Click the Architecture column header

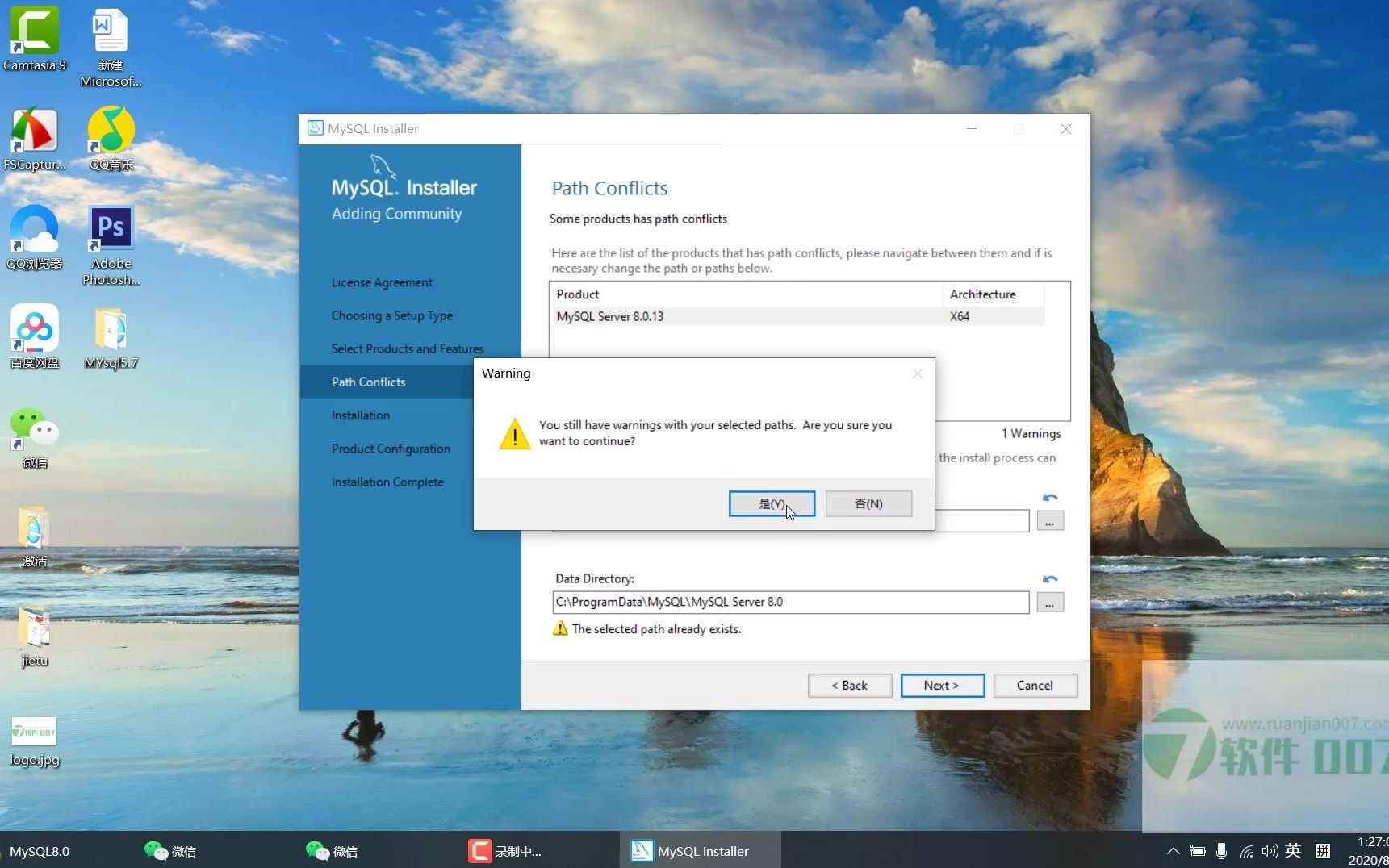(x=994, y=294)
